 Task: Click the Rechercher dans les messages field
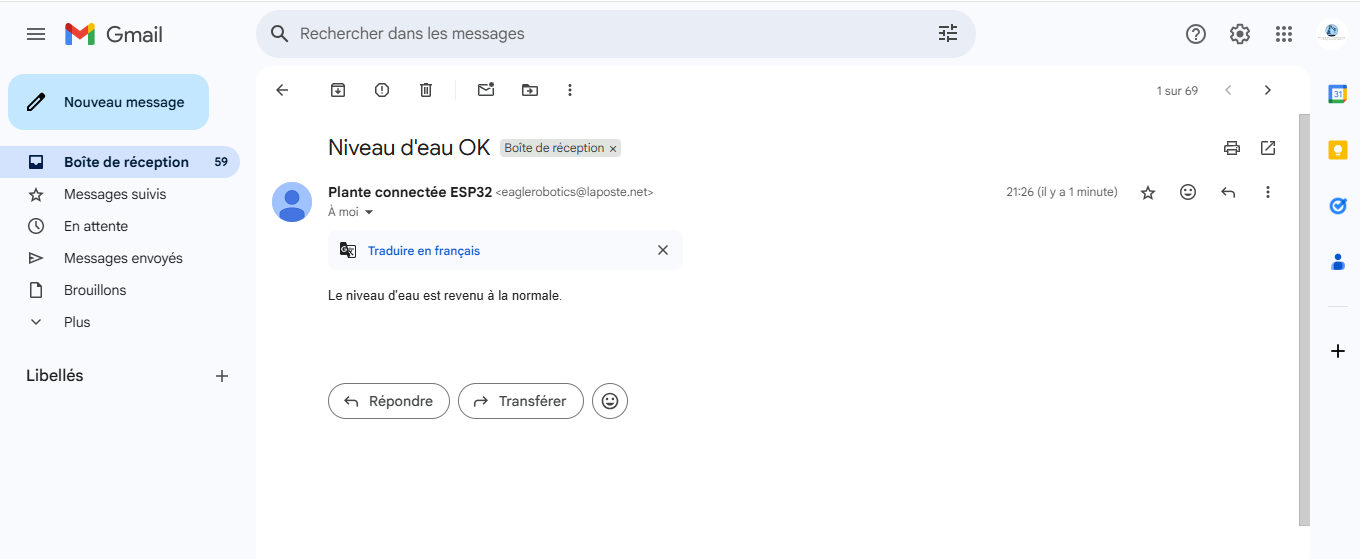[600, 34]
